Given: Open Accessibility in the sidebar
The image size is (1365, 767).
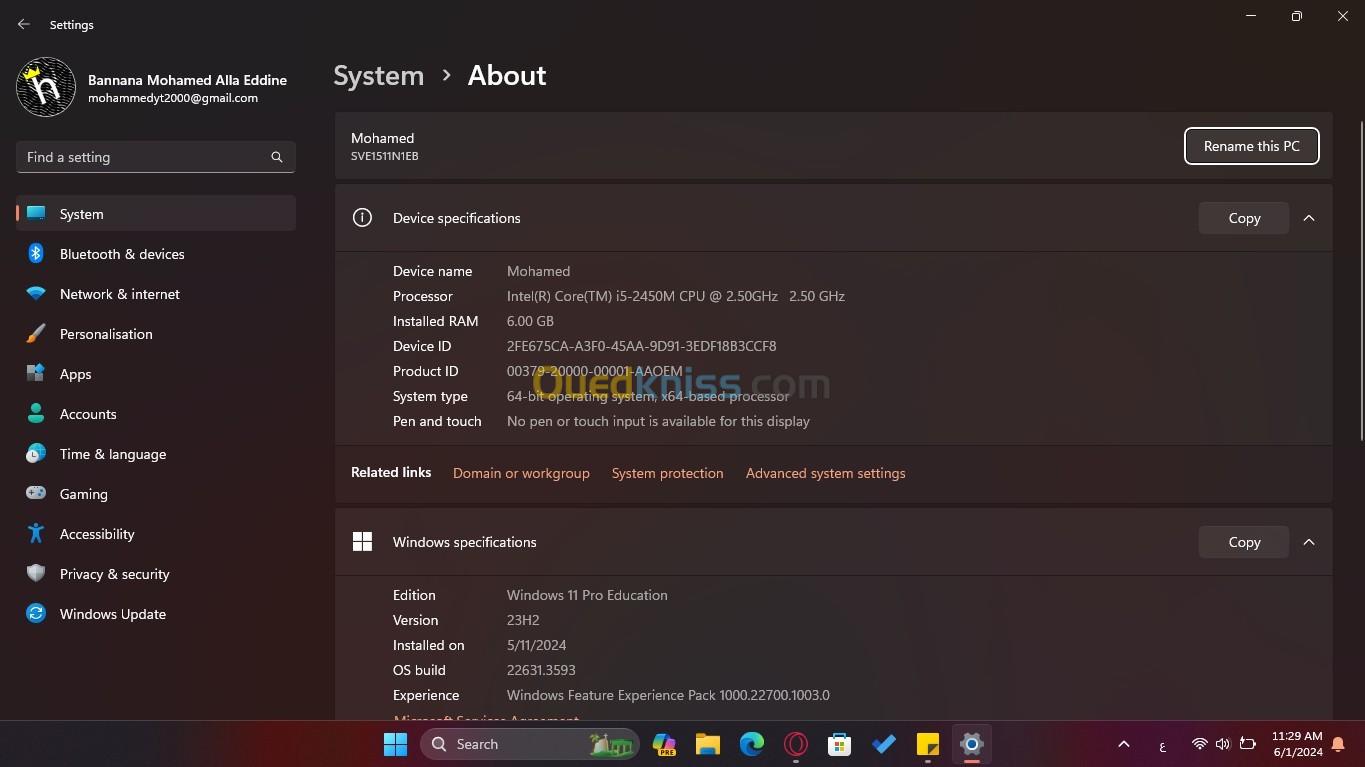Looking at the screenshot, I should pos(156,534).
